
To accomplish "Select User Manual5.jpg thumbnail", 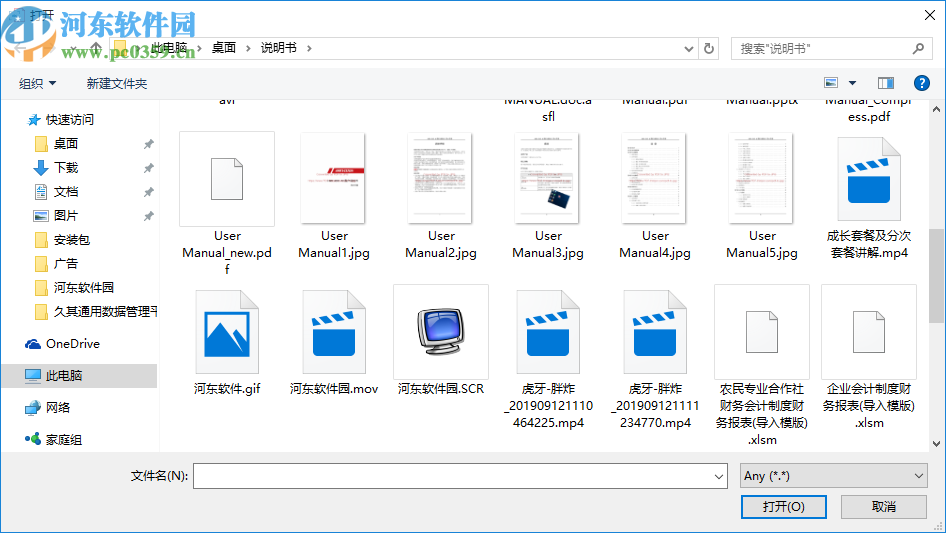I will pyautogui.click(x=762, y=179).
